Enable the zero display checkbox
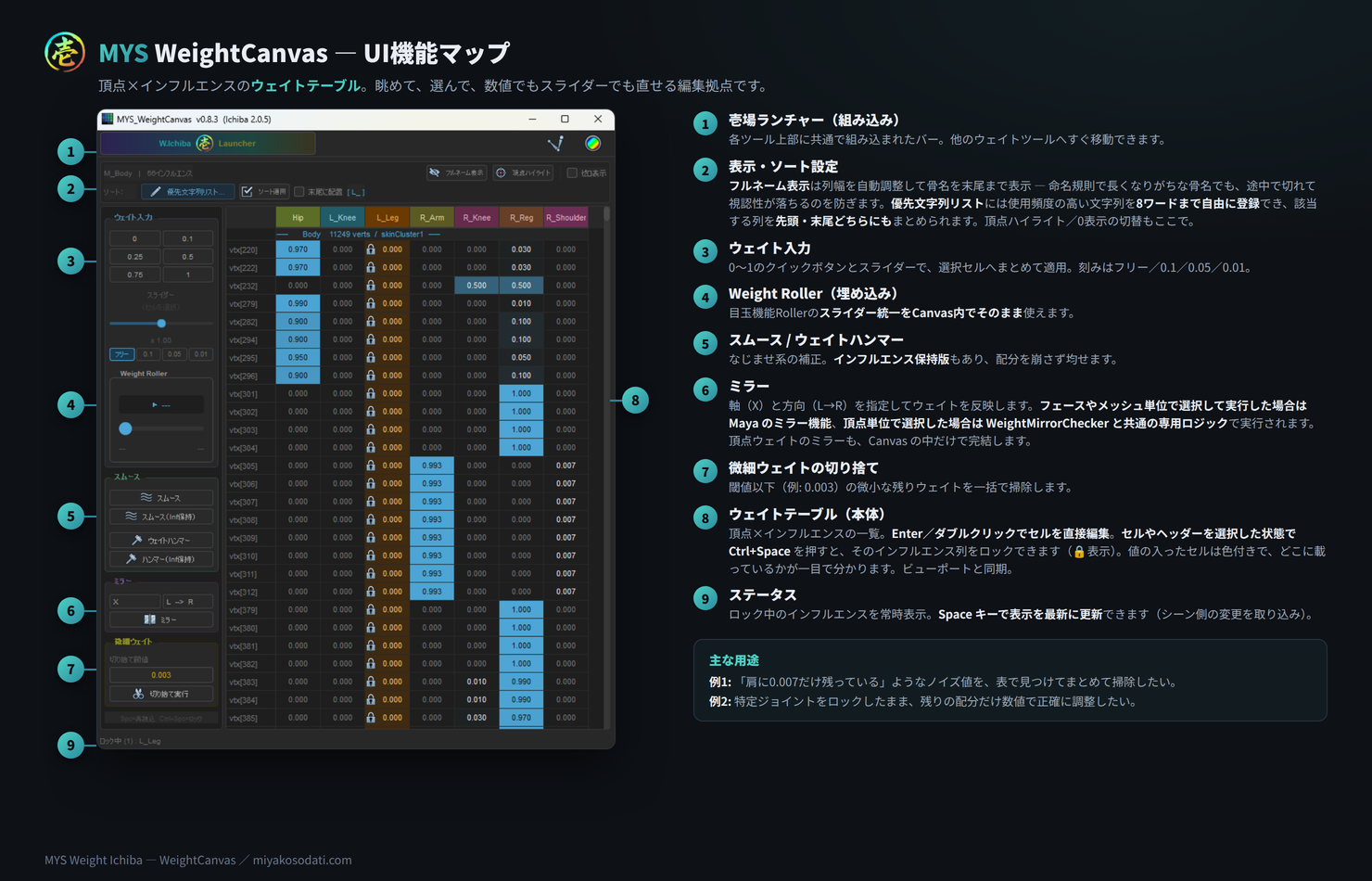 point(572,173)
